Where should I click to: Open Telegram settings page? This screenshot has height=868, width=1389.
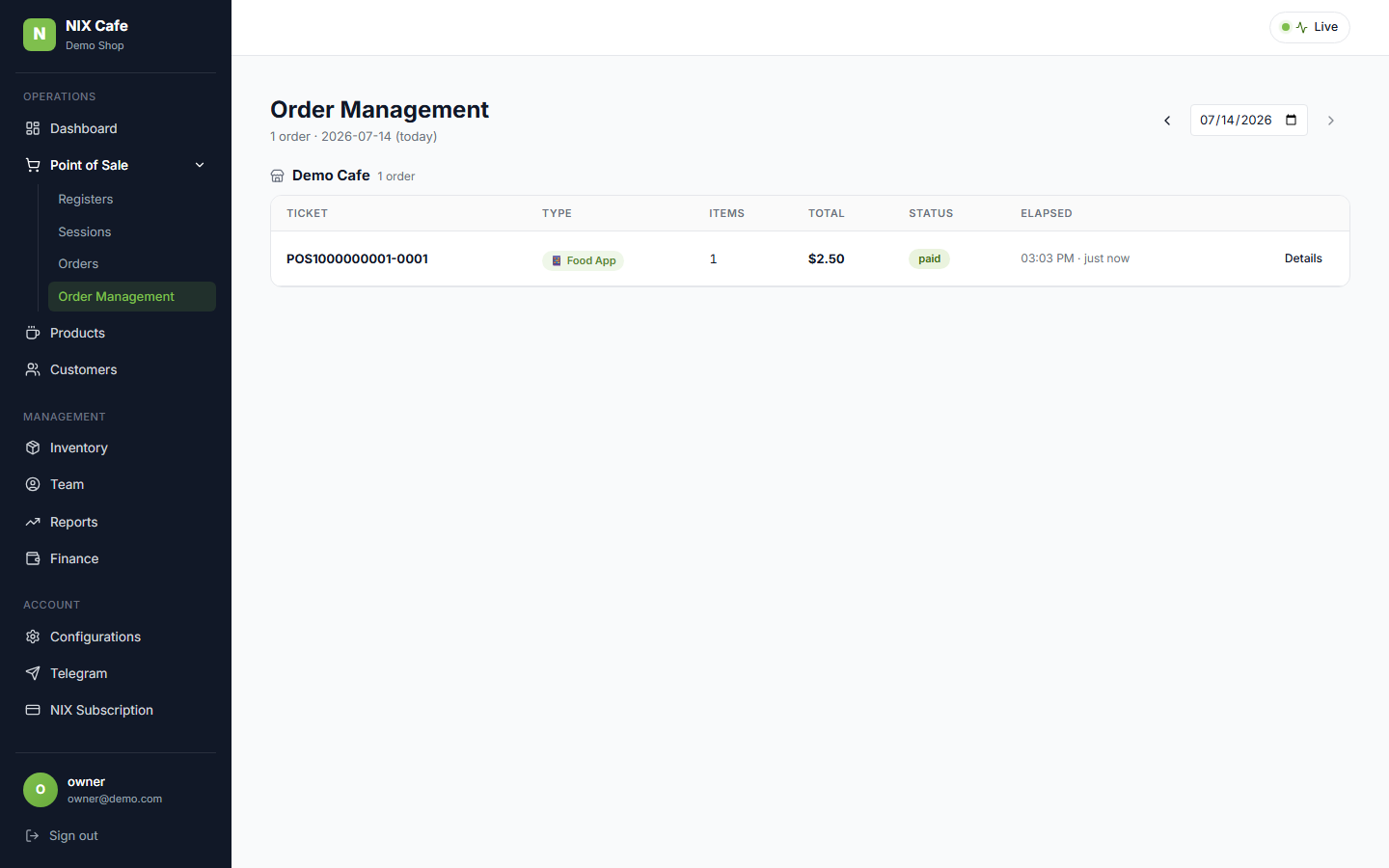[x=116, y=673]
